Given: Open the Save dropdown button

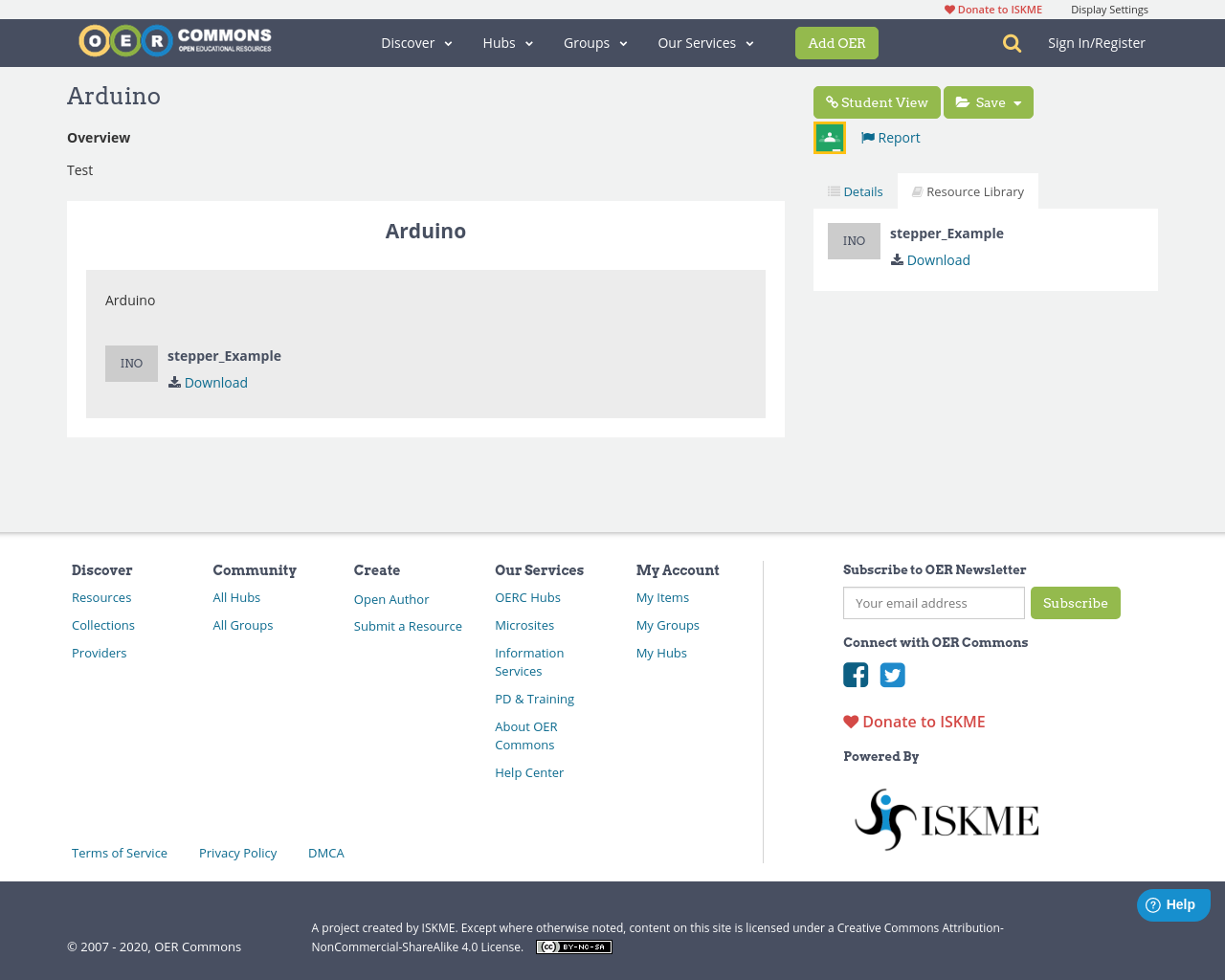Looking at the screenshot, I should point(989,102).
